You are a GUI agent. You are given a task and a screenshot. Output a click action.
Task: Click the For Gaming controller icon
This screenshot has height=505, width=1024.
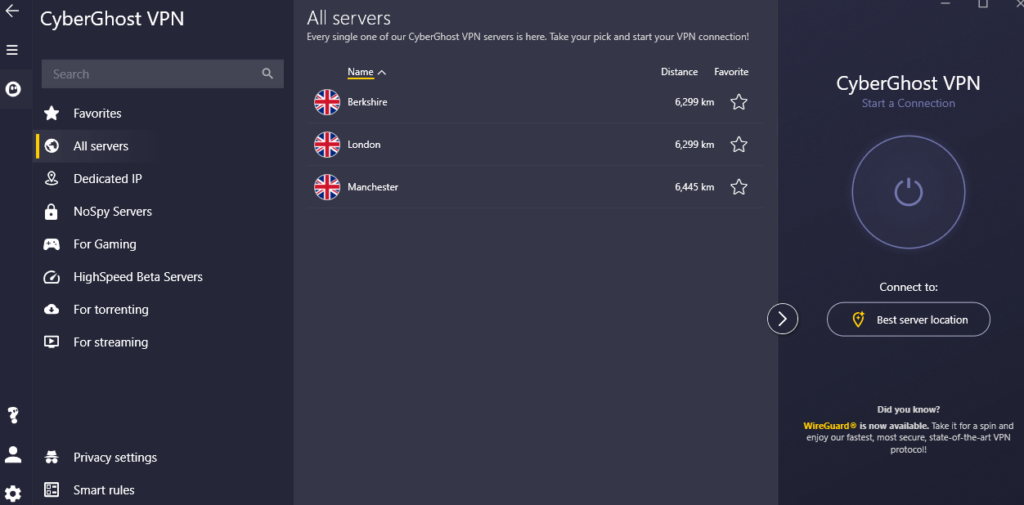point(52,244)
